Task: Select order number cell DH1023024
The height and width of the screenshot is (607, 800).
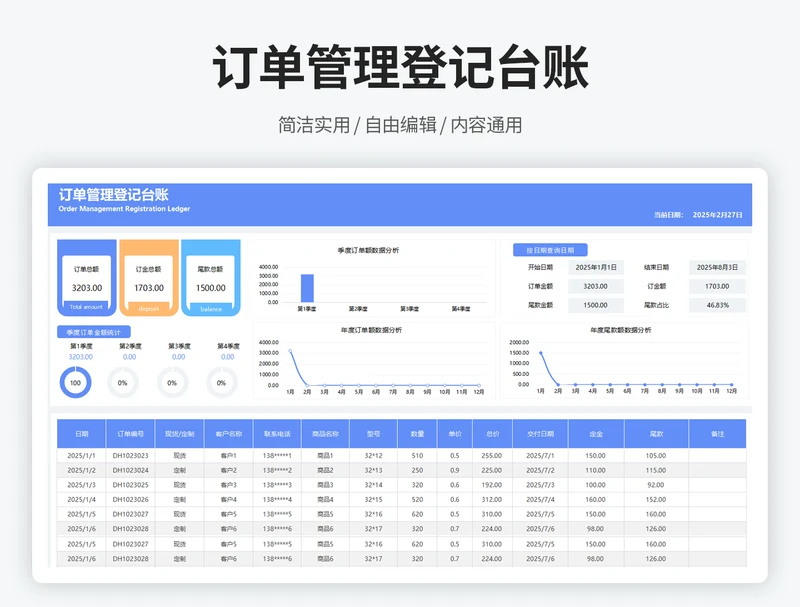Action: pyautogui.click(x=130, y=470)
